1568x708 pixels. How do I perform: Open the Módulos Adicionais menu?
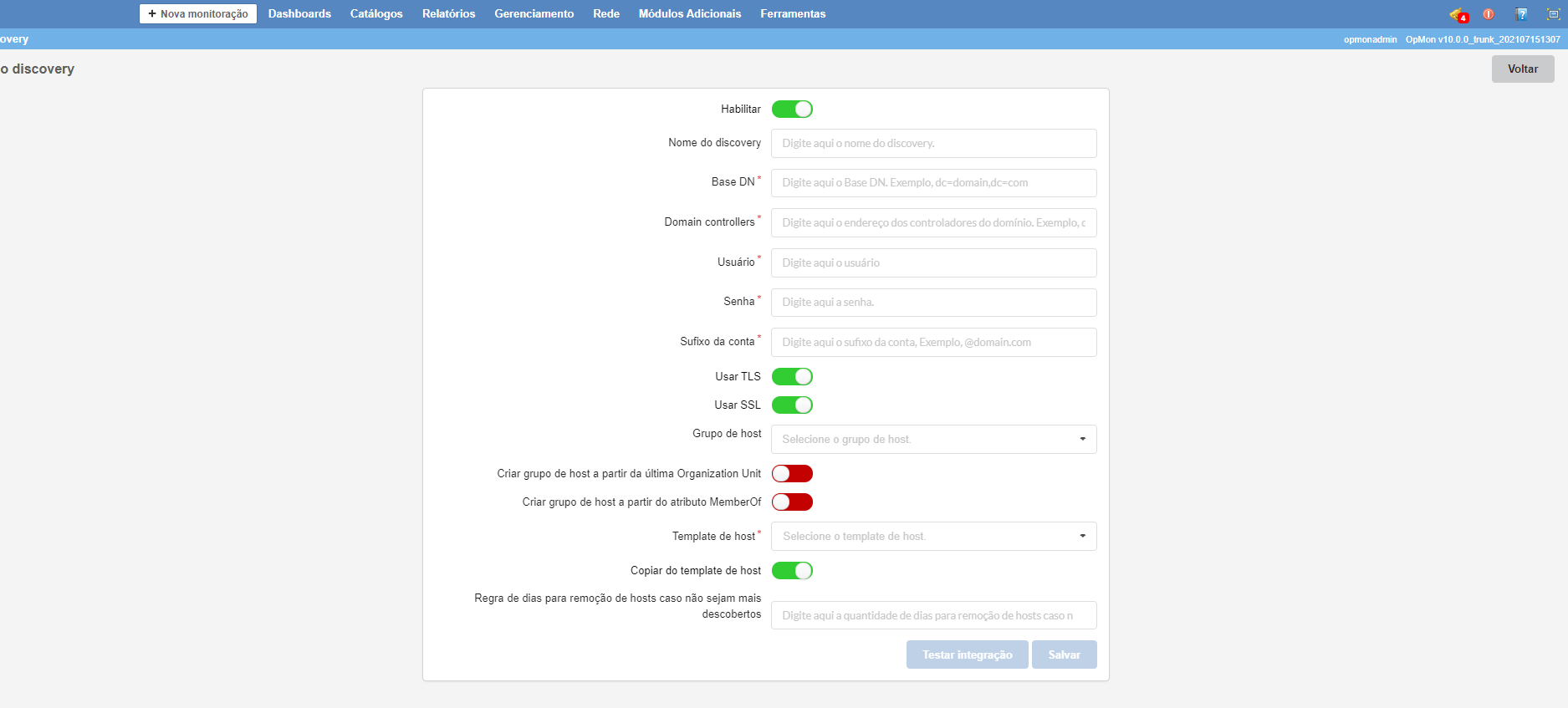689,14
